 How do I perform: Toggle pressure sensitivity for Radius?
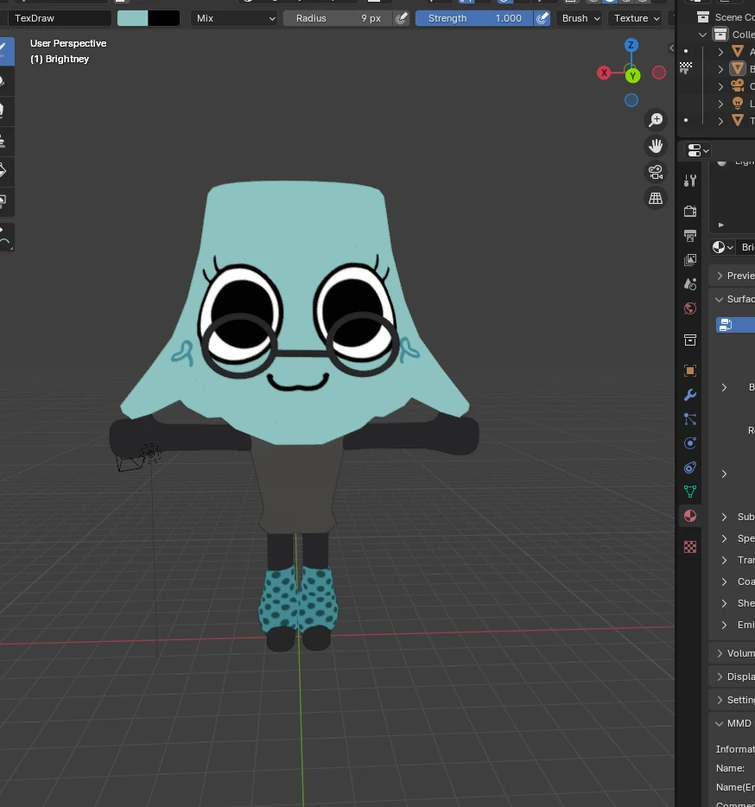401,18
